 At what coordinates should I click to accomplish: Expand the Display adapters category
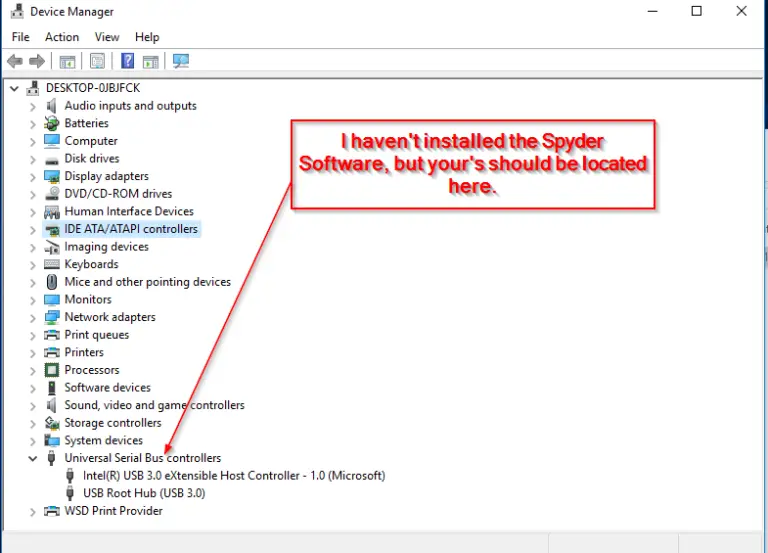point(32,177)
